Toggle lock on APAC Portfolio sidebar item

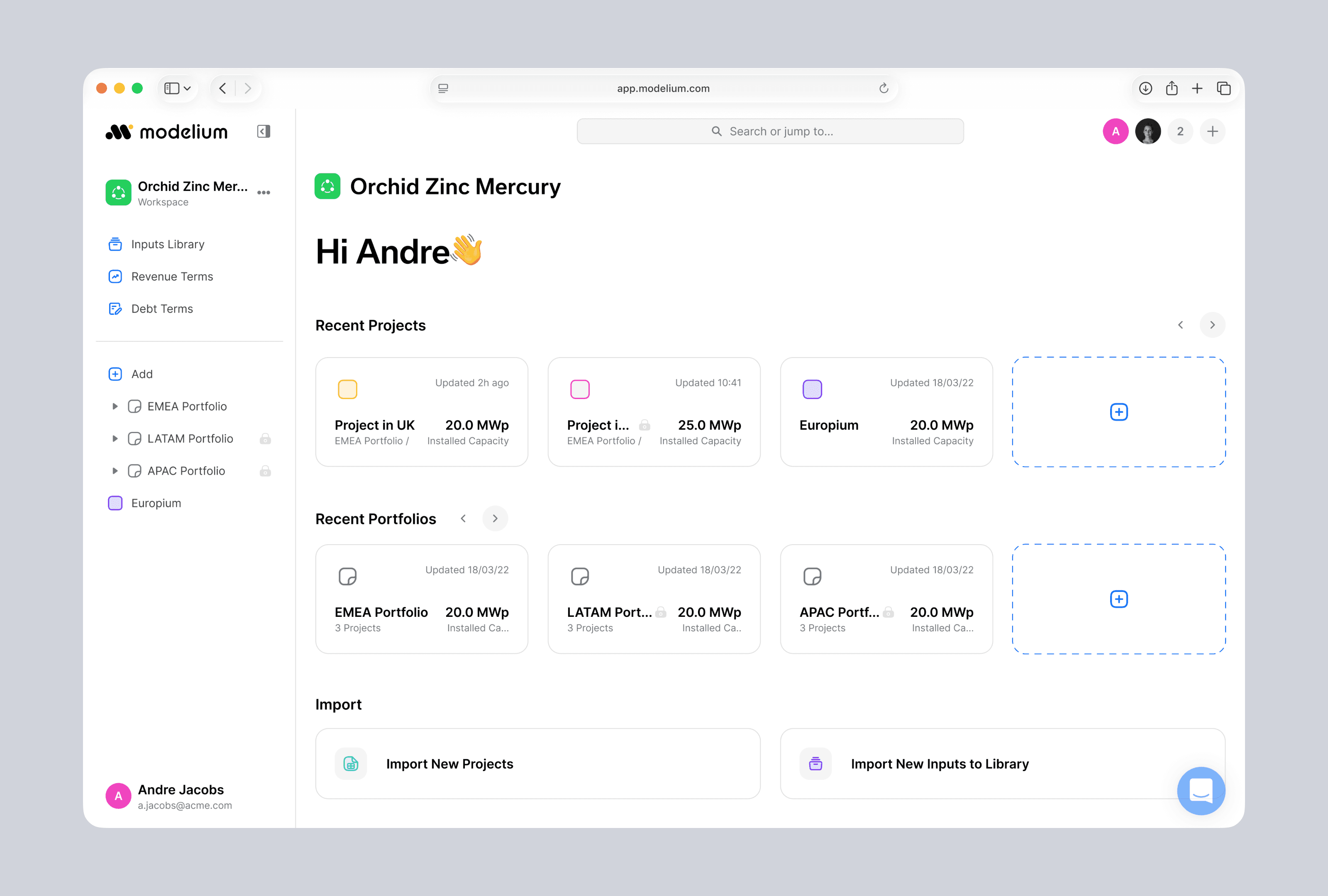coord(265,471)
